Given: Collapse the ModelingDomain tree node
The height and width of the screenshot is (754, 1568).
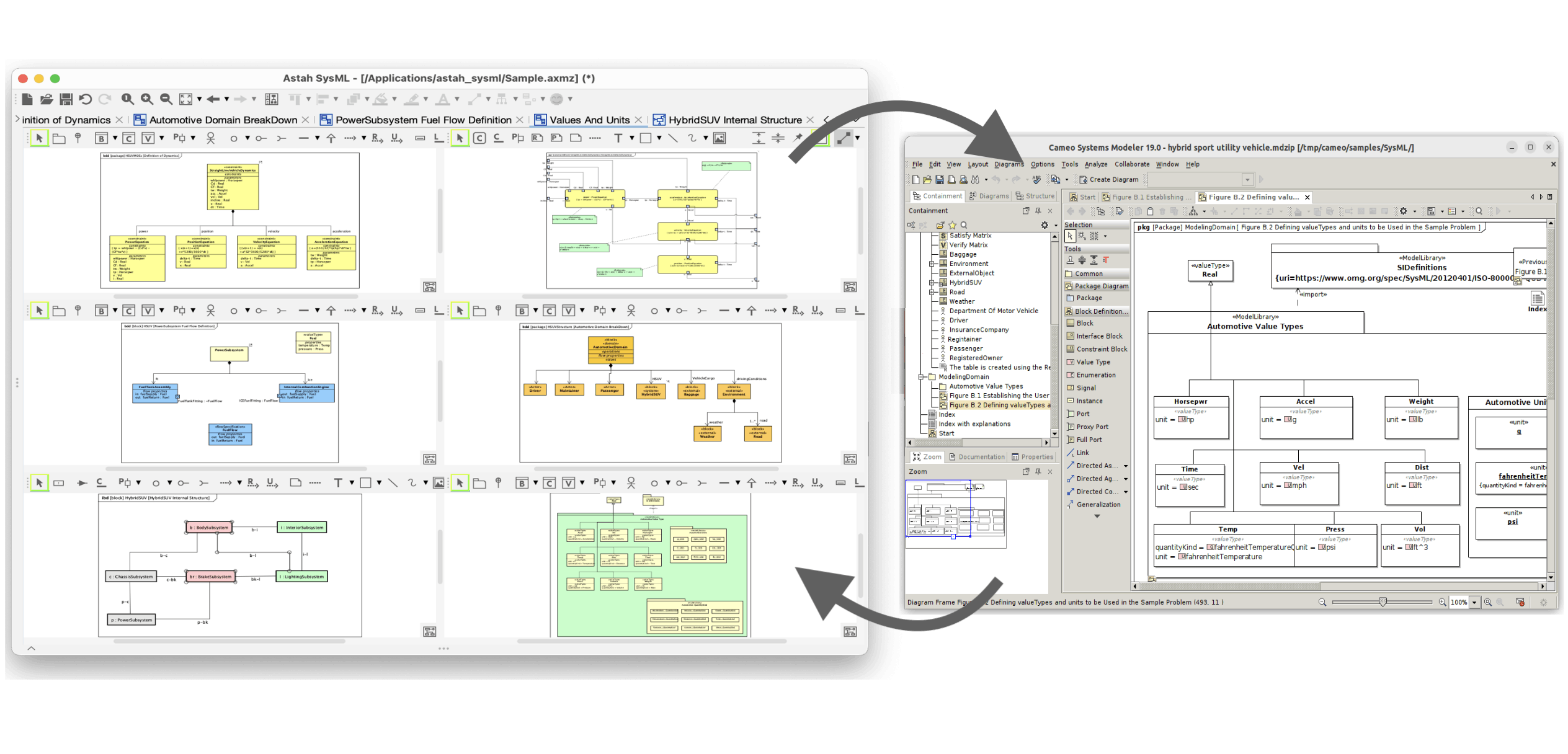Looking at the screenshot, I should tap(921, 377).
